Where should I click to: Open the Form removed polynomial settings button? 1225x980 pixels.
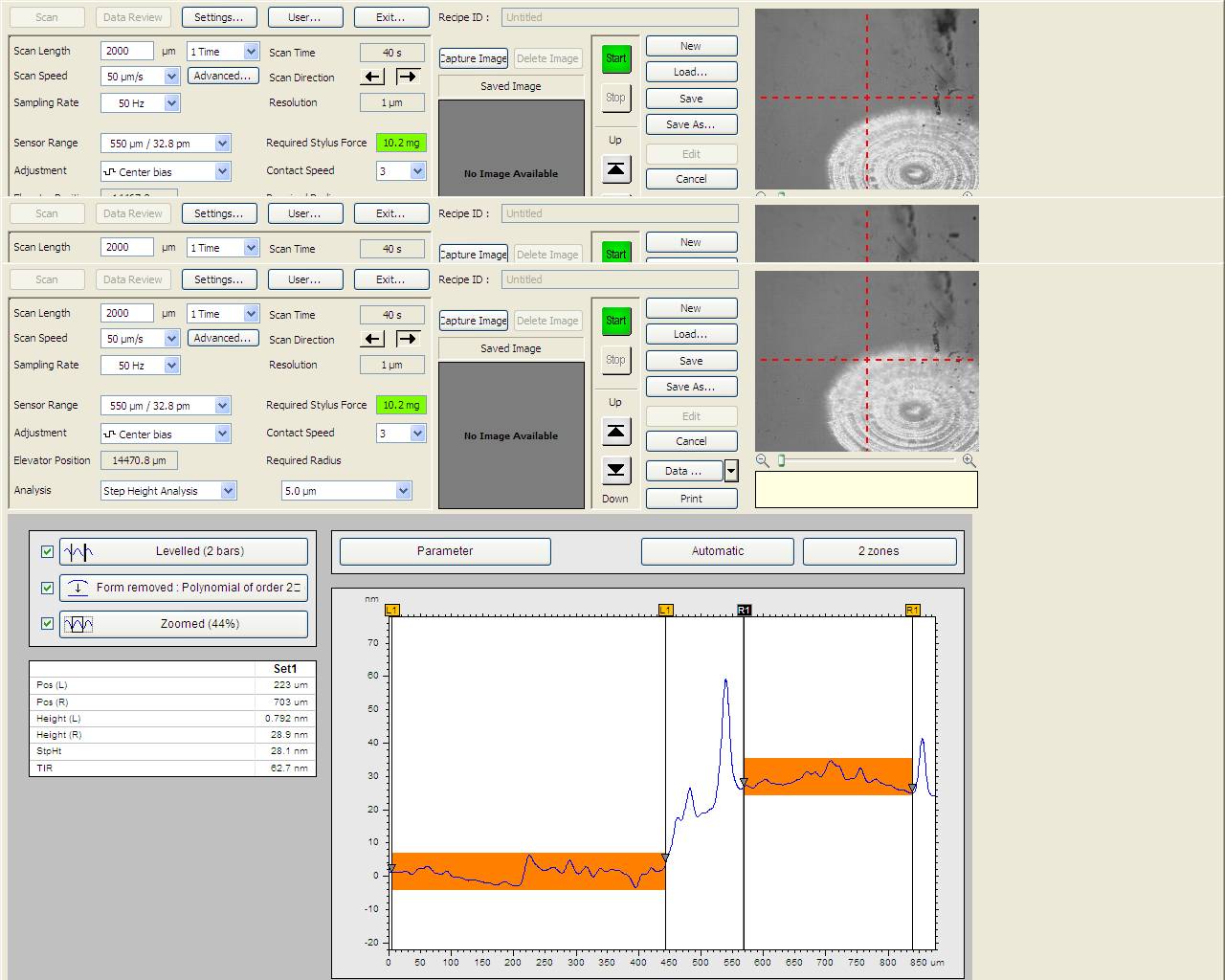[x=184, y=588]
